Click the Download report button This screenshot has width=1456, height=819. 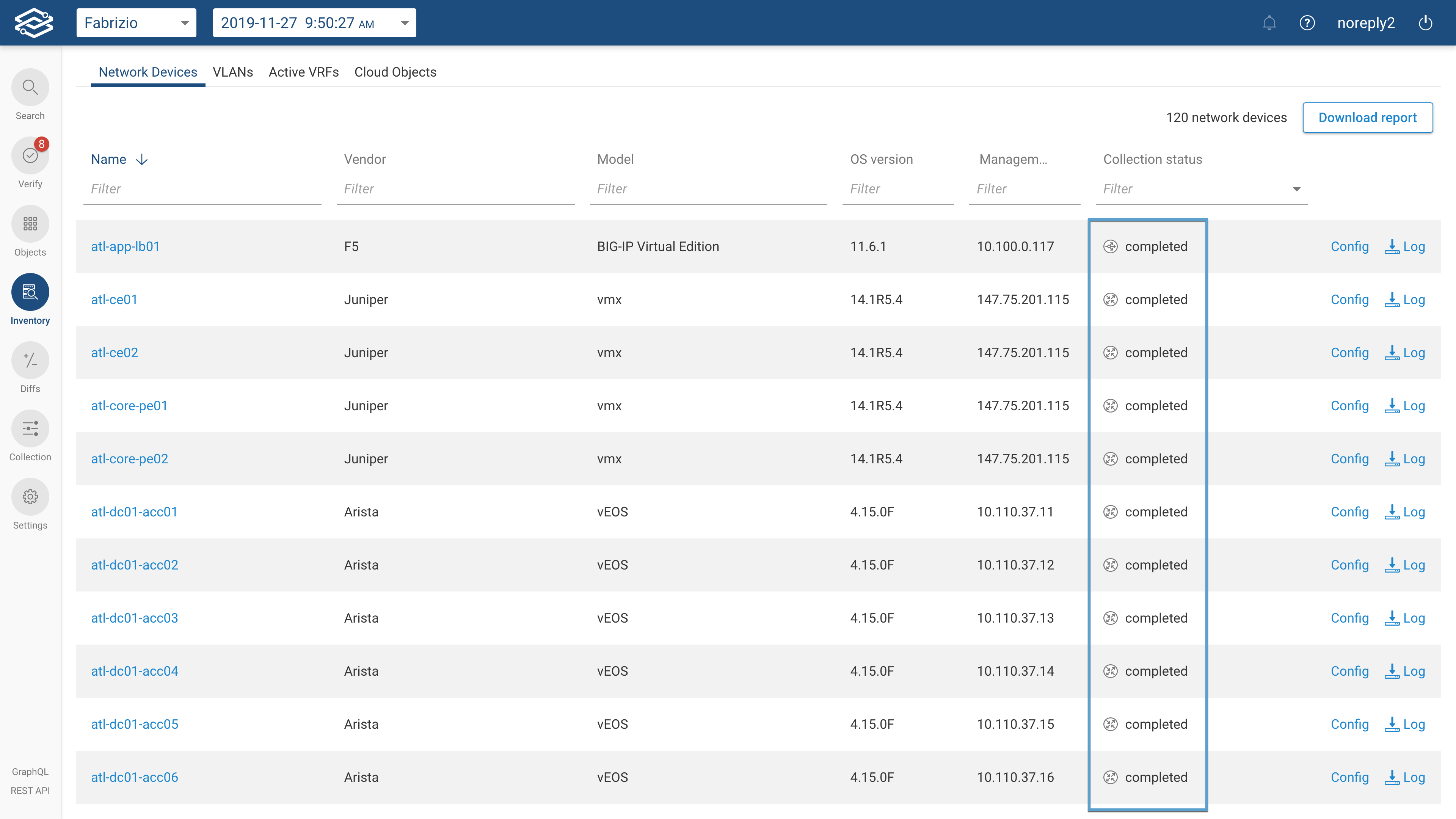1367,118
